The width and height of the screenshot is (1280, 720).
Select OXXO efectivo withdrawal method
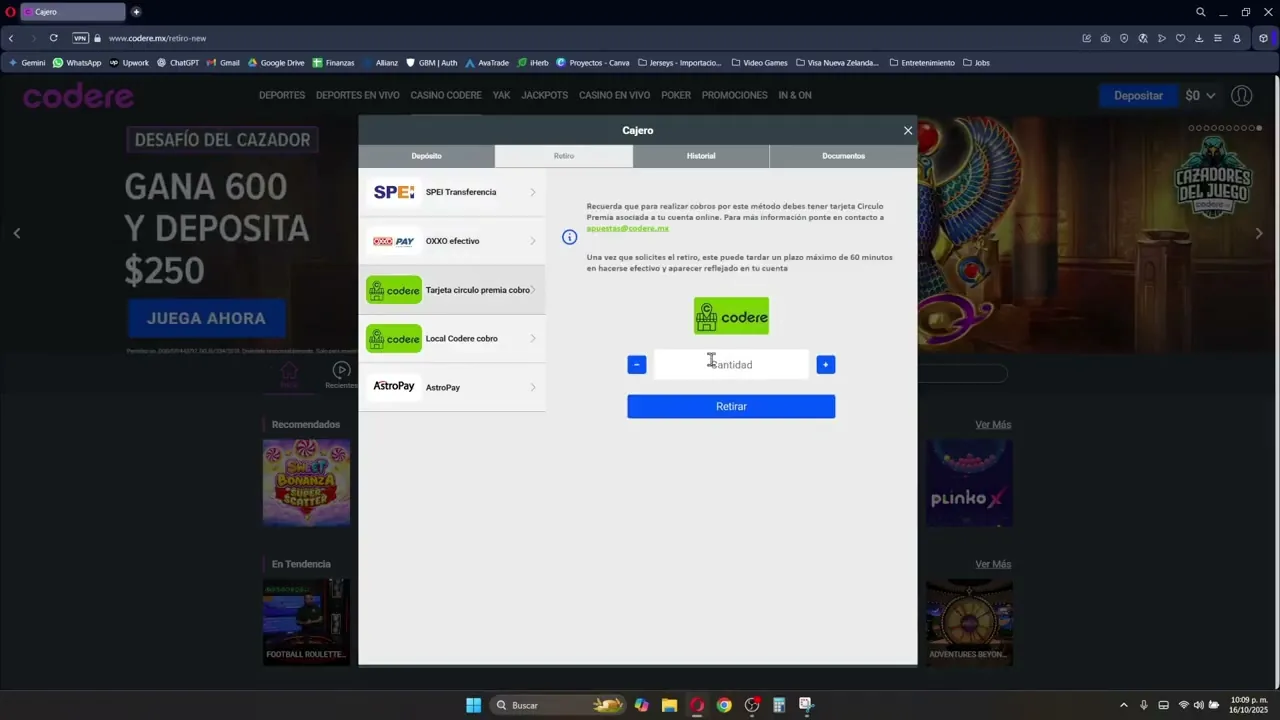(452, 241)
